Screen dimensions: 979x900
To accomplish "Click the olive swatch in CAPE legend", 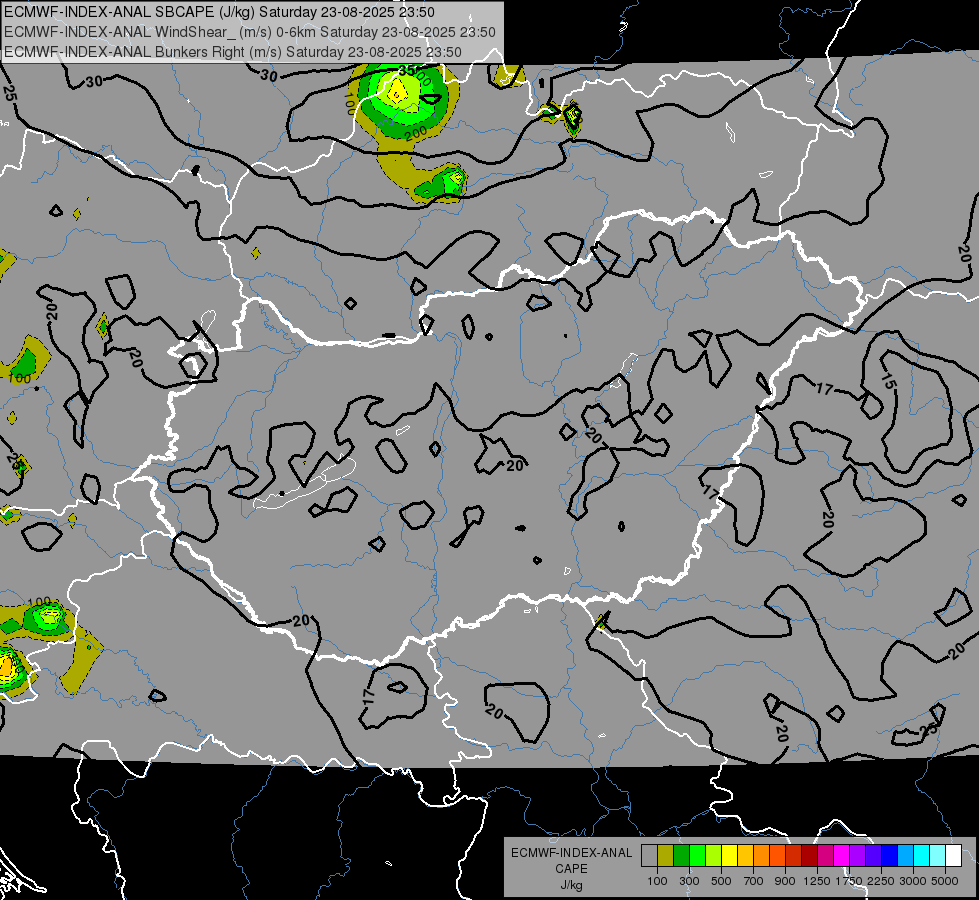I will pos(665,856).
